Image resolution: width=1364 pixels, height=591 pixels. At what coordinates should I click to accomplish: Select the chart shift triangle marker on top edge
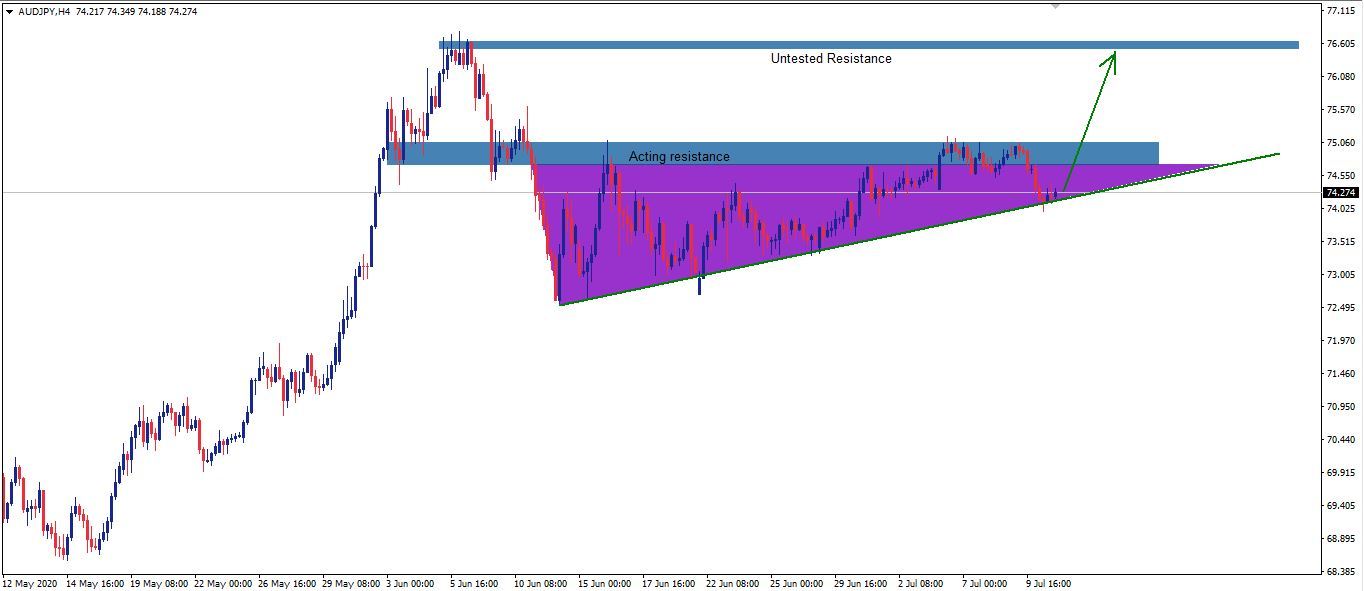click(x=1055, y=6)
